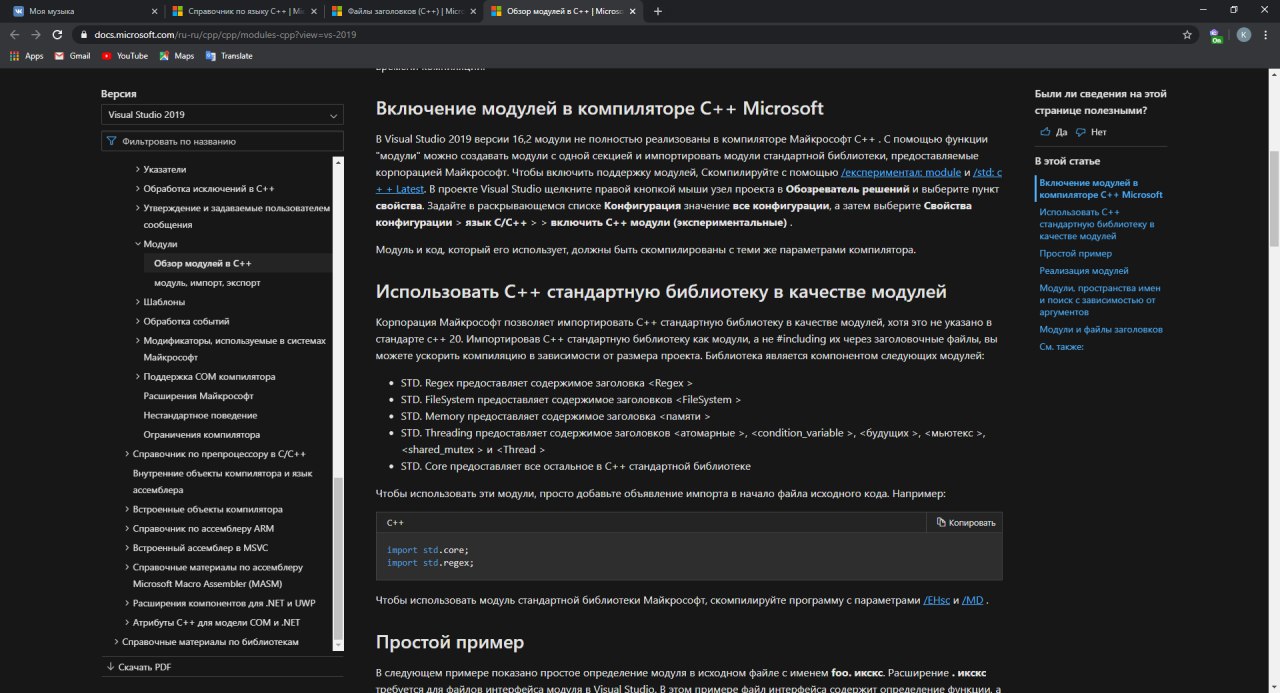Jump to 'Модули и файлы заголовков' section

tap(1101, 329)
